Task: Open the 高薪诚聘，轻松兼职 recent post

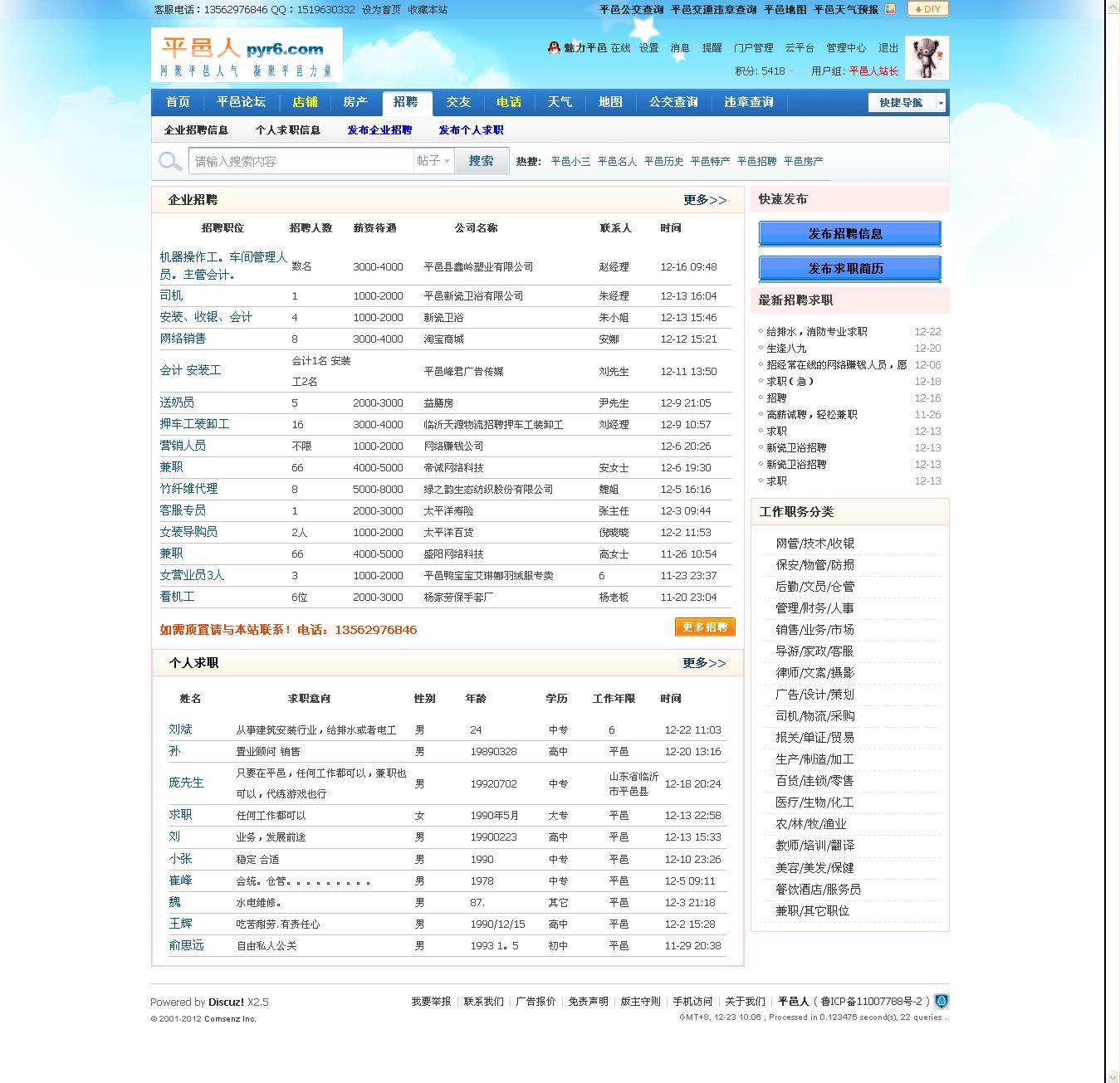Action: (x=811, y=415)
